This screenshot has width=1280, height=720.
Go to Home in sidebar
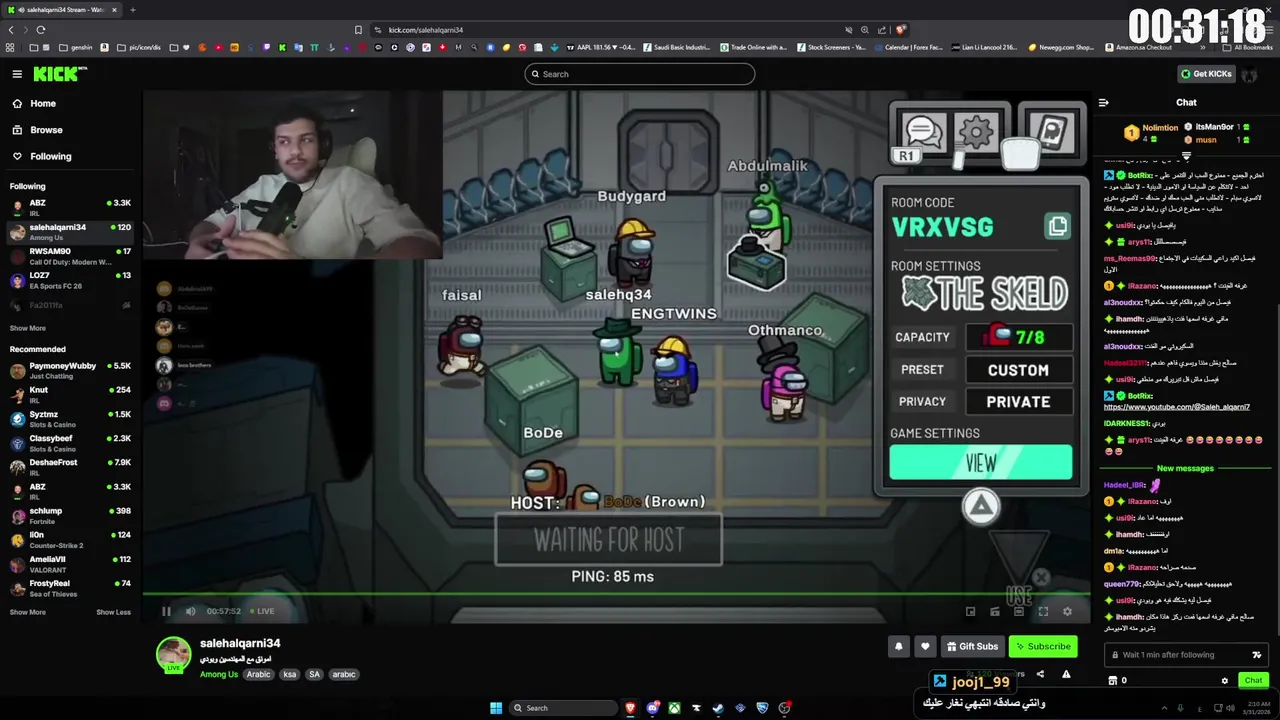43,103
